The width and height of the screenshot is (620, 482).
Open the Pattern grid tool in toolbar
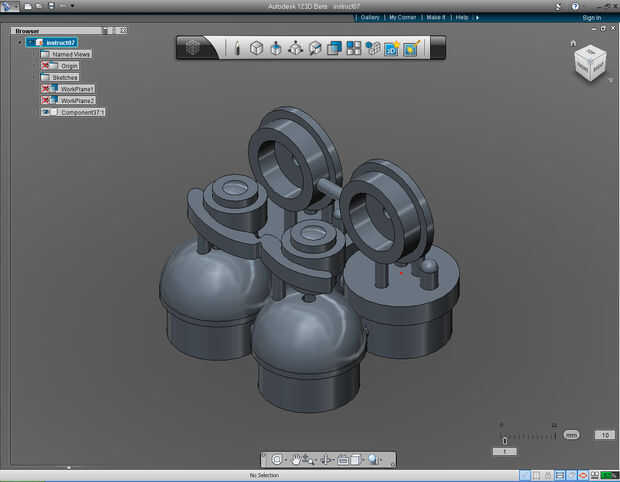point(353,48)
